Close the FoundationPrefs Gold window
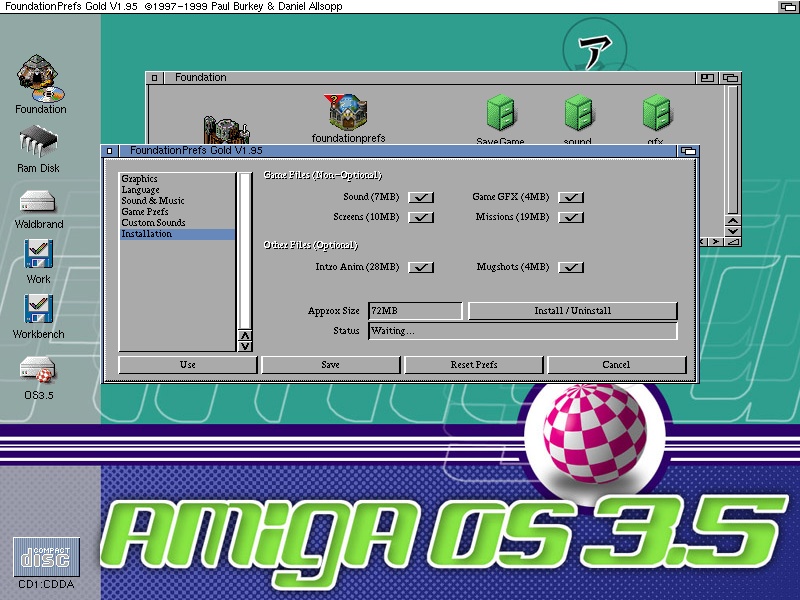800x600 pixels. [109, 151]
